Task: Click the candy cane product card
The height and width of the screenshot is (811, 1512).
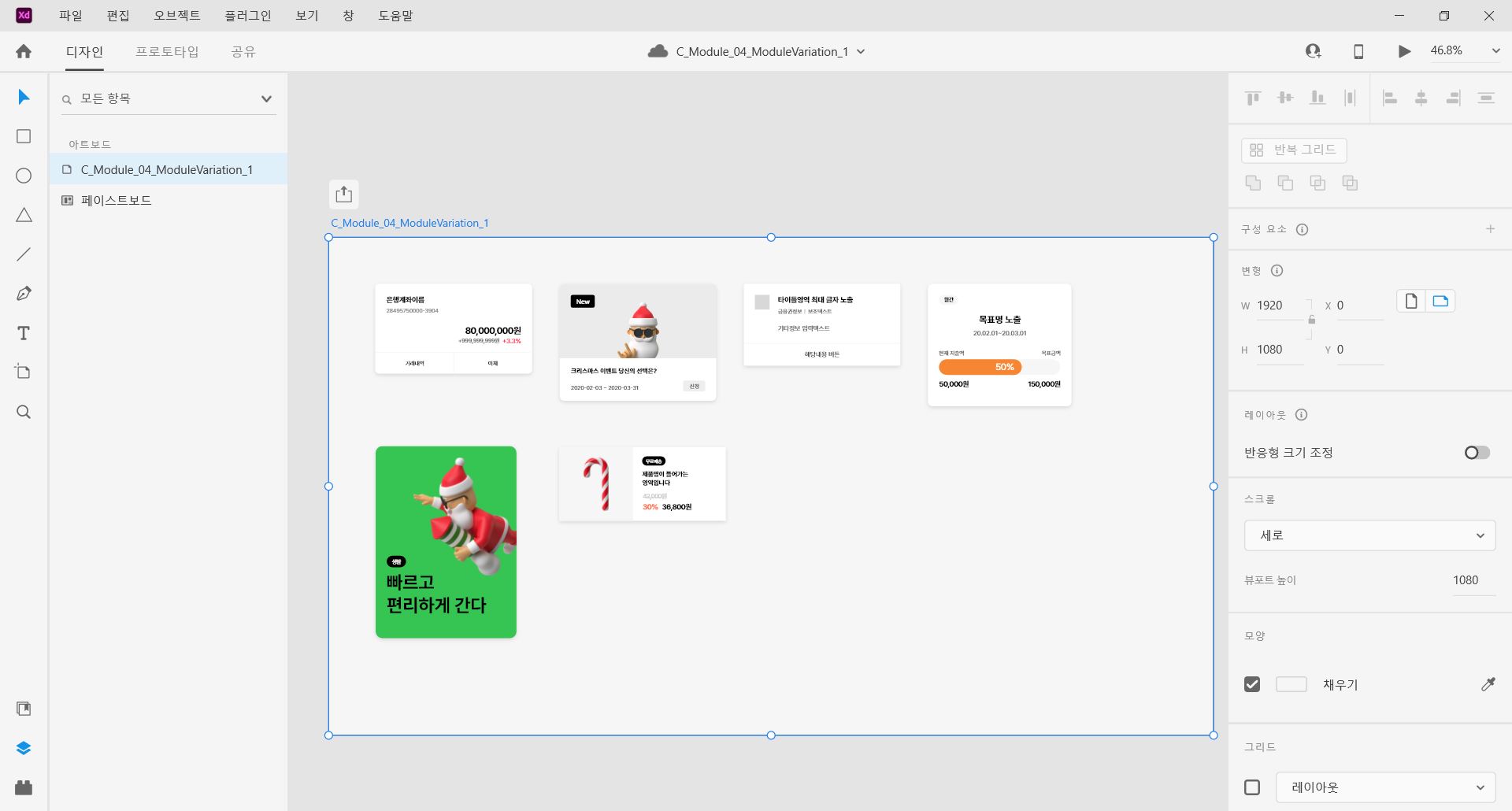Action: pyautogui.click(x=642, y=483)
